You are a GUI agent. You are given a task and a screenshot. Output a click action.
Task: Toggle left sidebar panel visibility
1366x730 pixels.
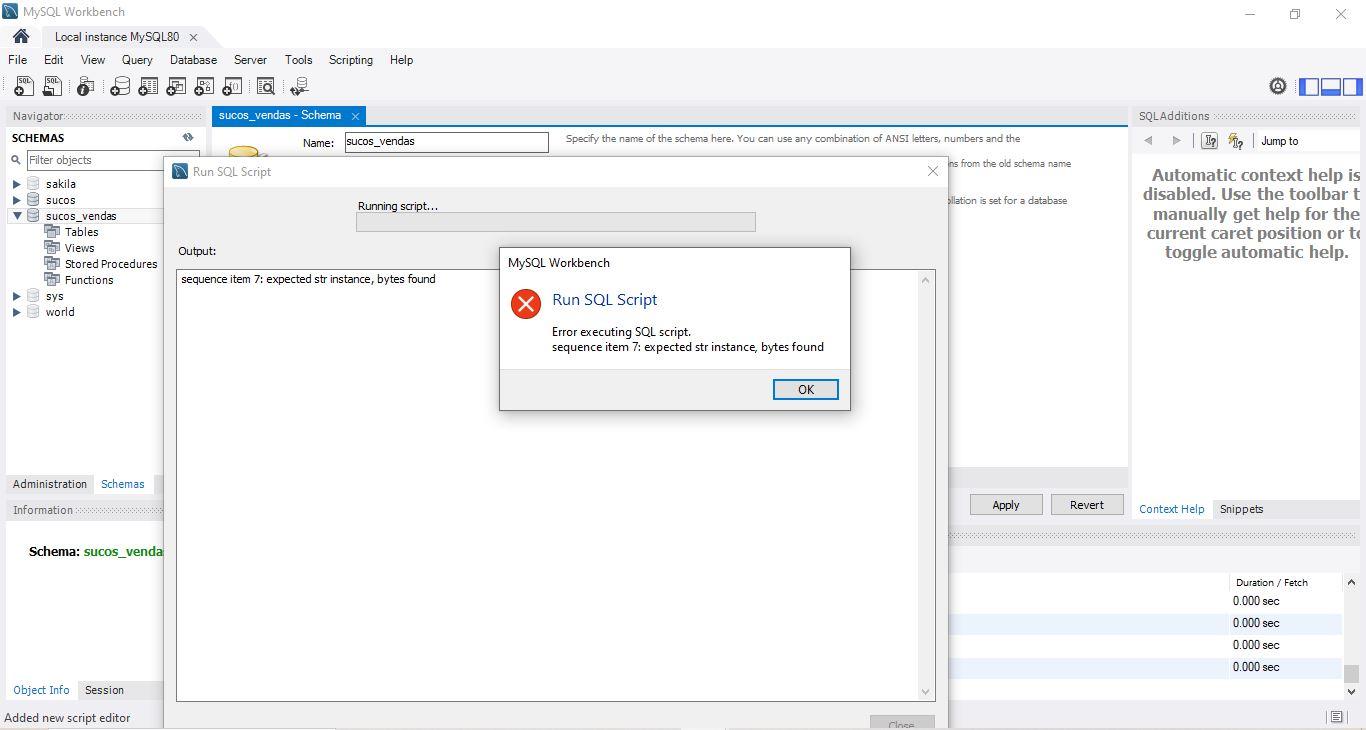(x=1309, y=87)
